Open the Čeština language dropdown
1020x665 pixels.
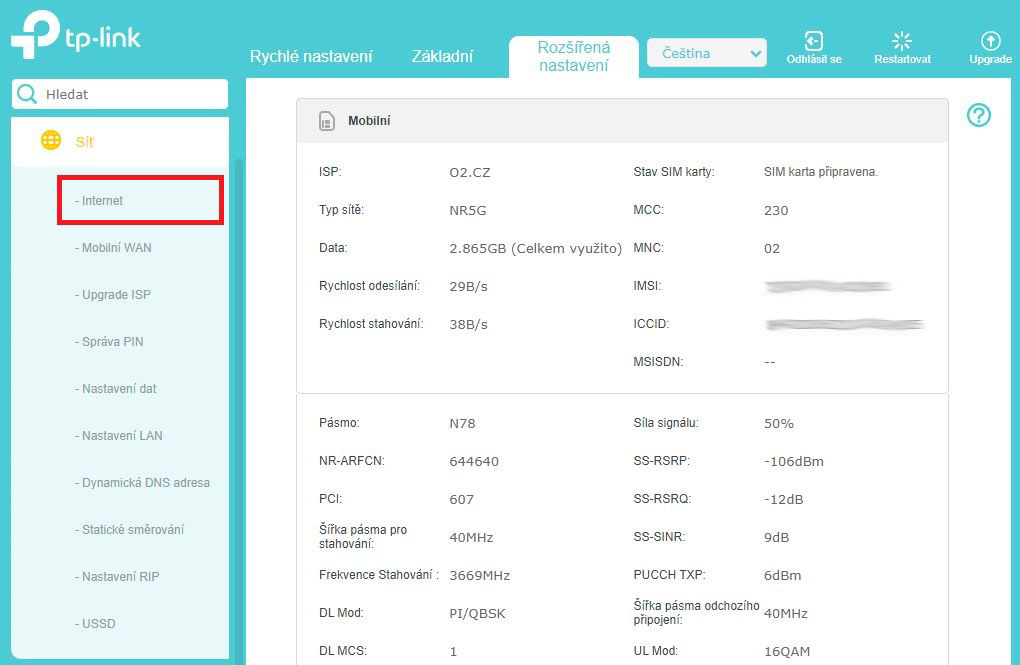point(706,53)
